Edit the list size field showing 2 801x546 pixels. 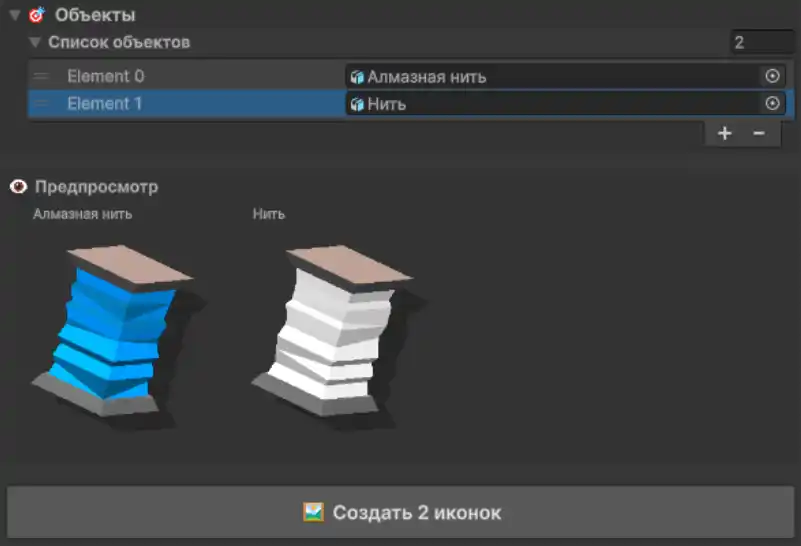tap(762, 42)
